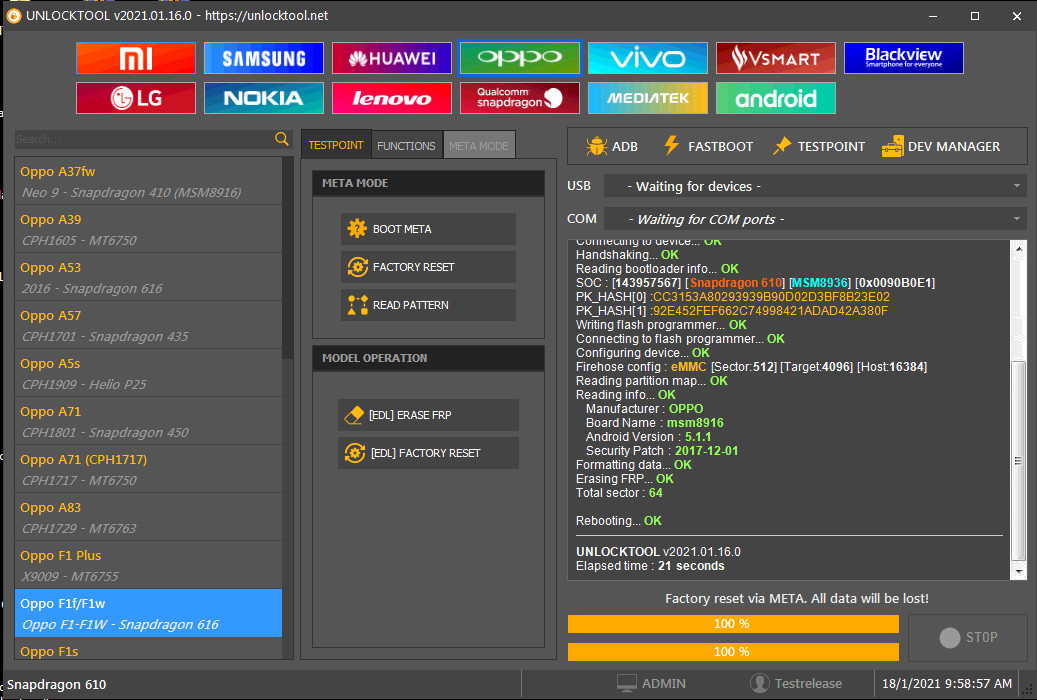Click the log scrollbar up arrow
This screenshot has height=700, width=1037.
tap(1018, 249)
